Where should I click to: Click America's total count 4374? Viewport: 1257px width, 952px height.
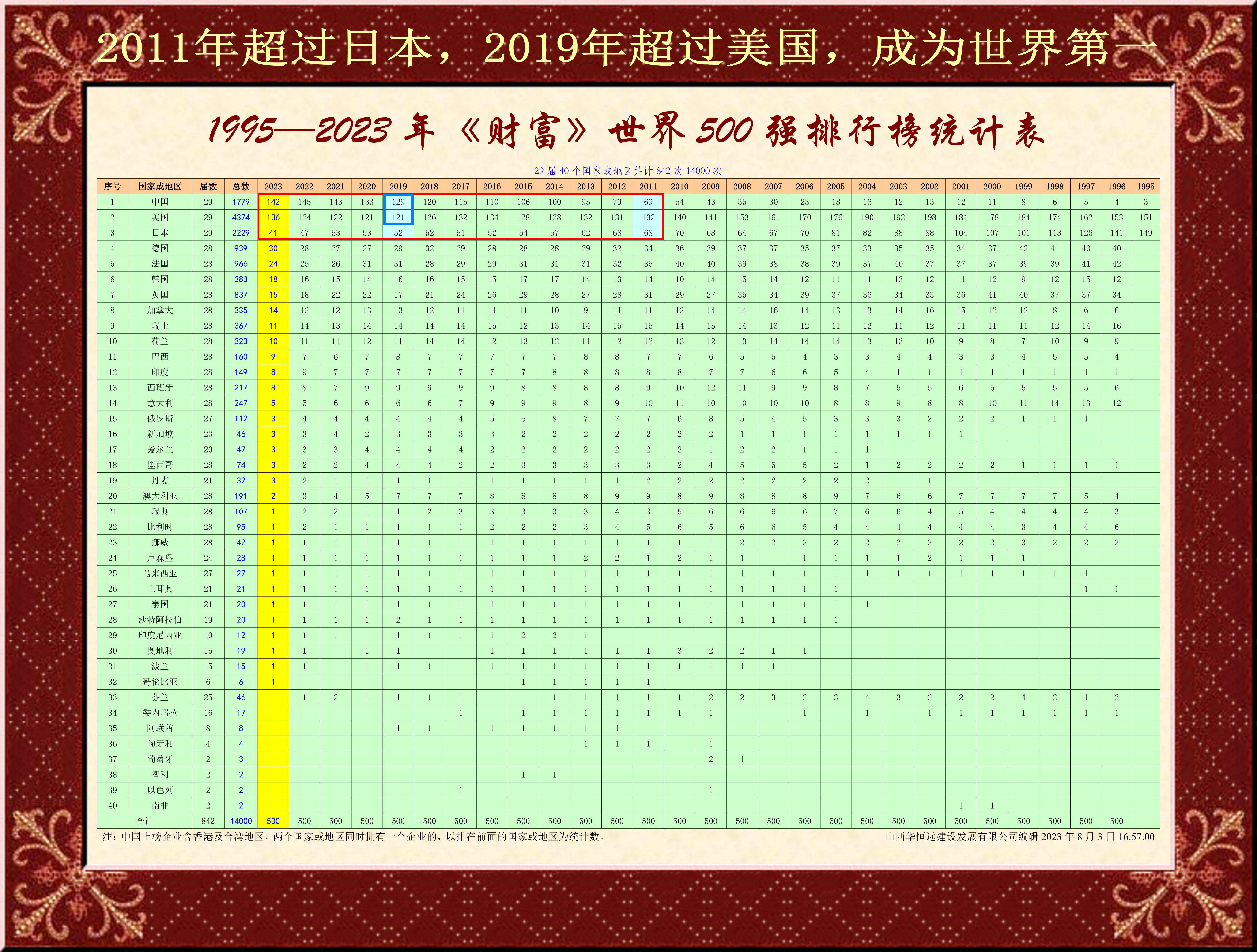(x=241, y=217)
